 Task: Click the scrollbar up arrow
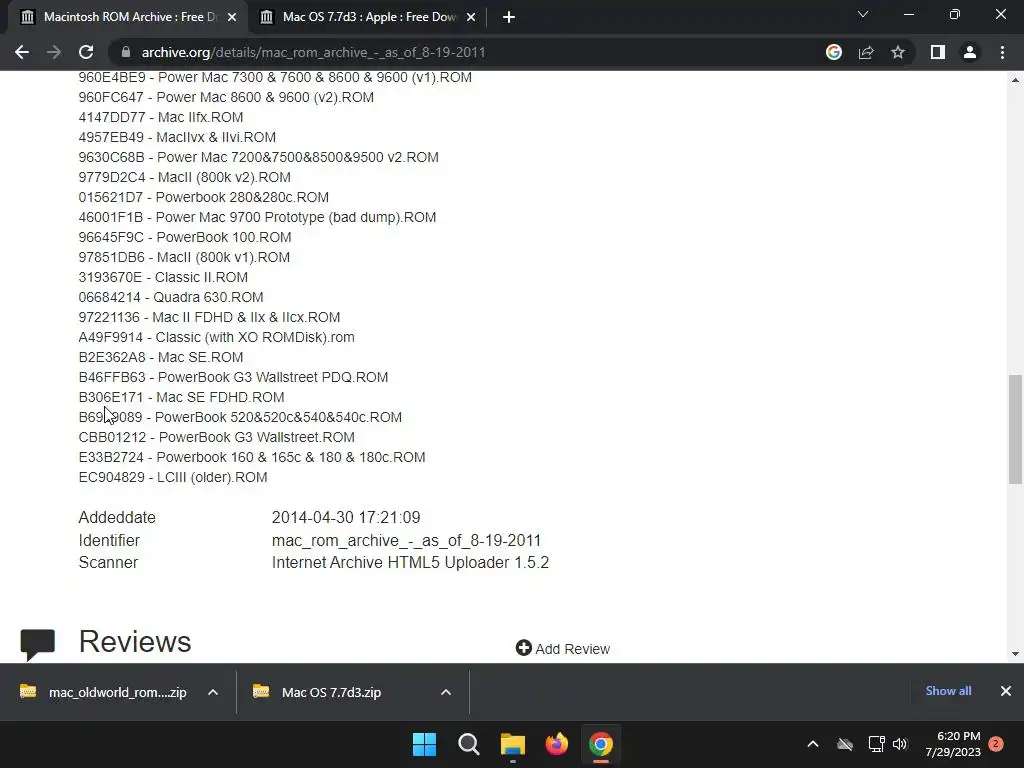click(x=1015, y=80)
